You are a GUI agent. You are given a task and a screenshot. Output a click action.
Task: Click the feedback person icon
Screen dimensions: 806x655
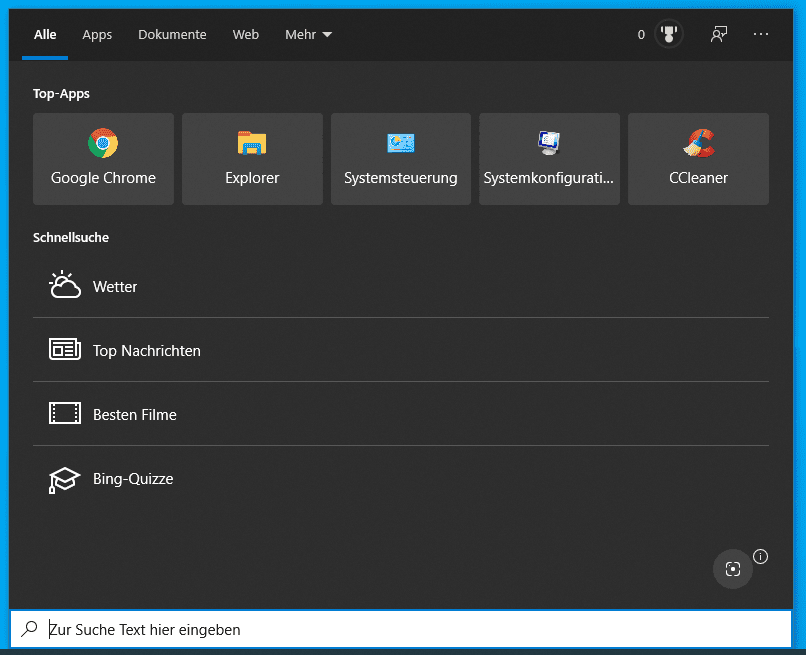point(719,34)
